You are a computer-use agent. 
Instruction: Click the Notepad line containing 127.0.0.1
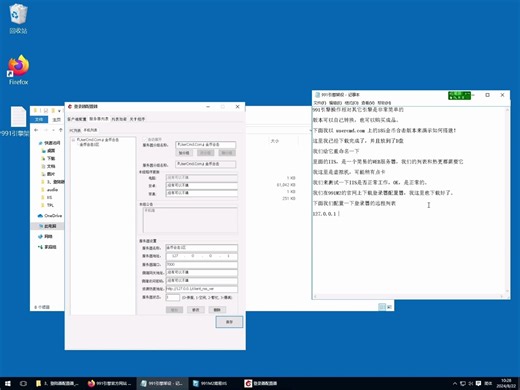coord(325,214)
